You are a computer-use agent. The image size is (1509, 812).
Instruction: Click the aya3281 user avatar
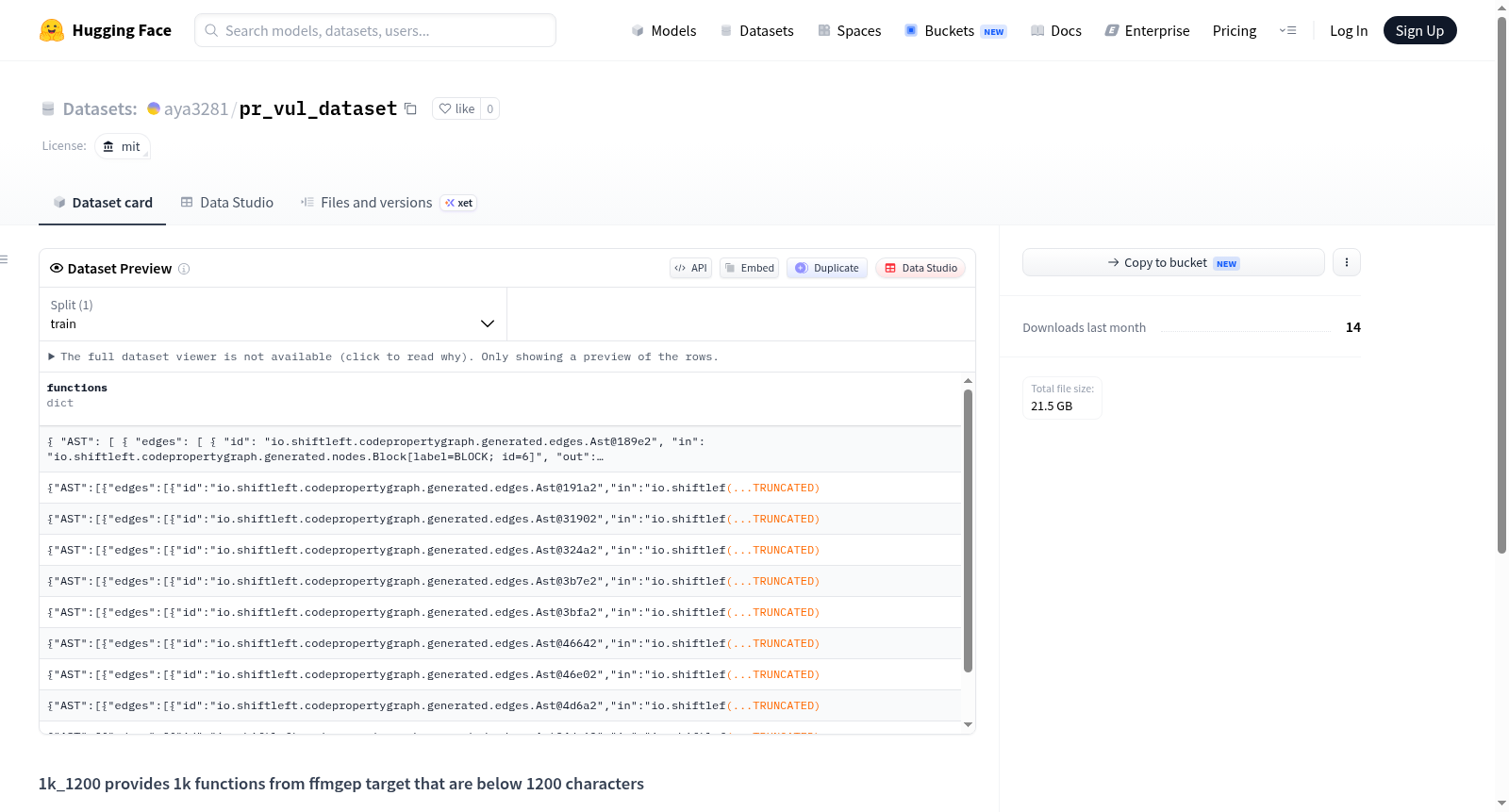click(153, 108)
